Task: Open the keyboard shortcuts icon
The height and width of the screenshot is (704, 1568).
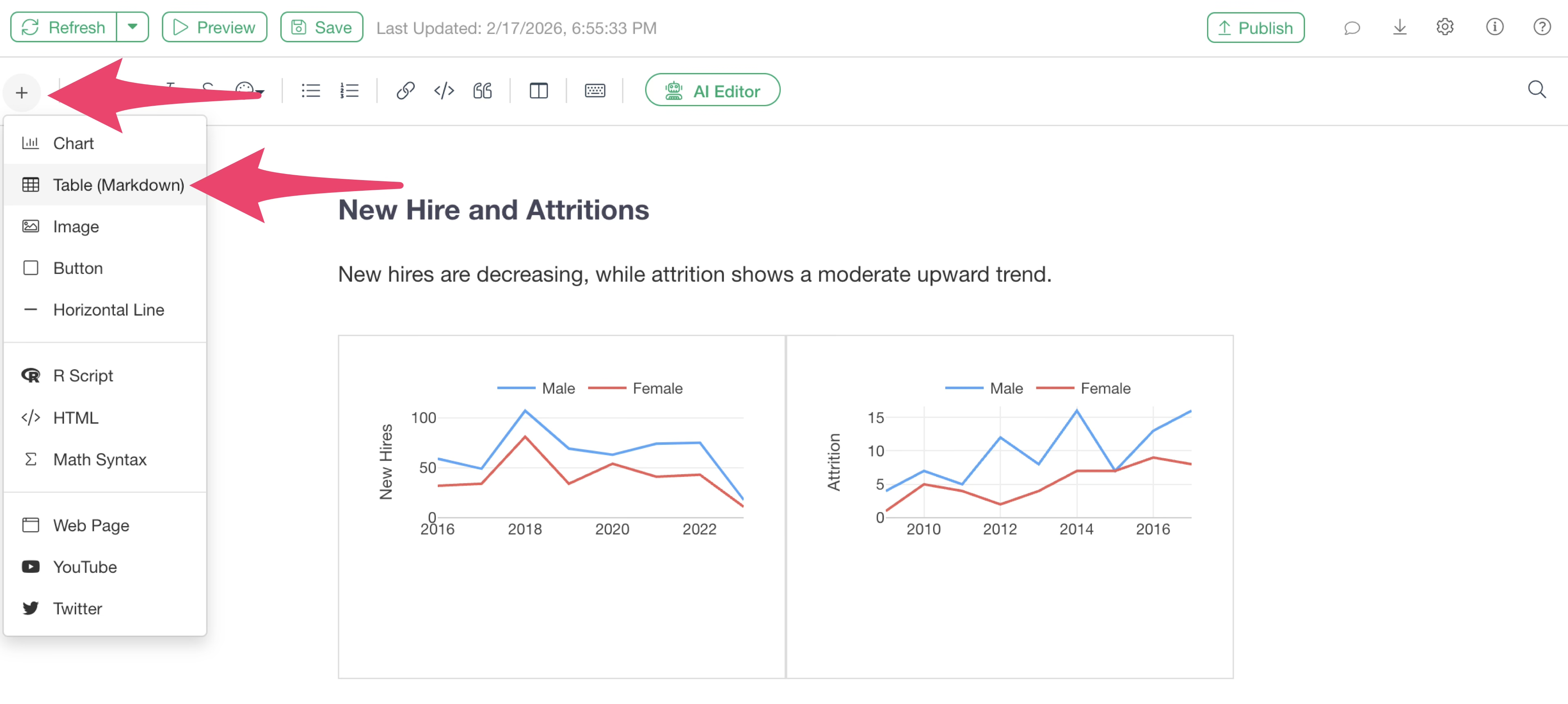Action: point(595,91)
